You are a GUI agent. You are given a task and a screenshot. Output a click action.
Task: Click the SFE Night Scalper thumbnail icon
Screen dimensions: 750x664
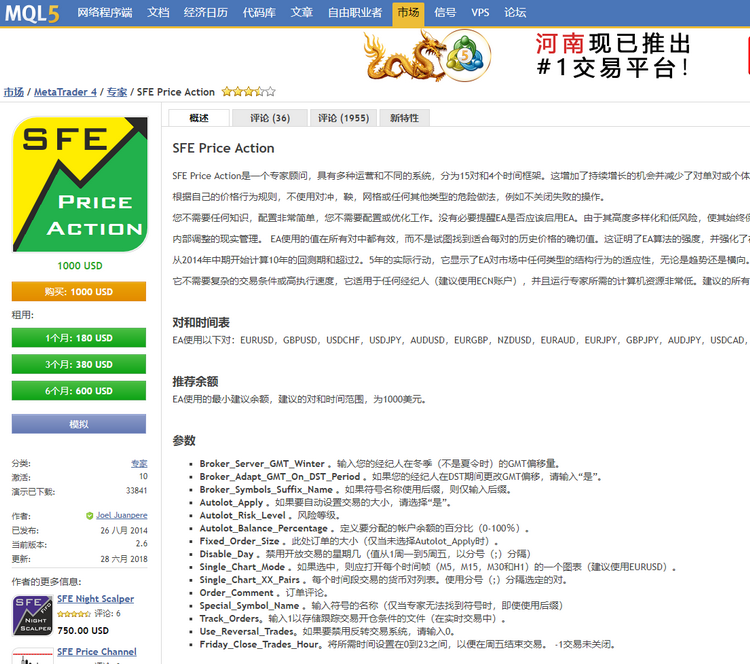pyautogui.click(x=32, y=615)
